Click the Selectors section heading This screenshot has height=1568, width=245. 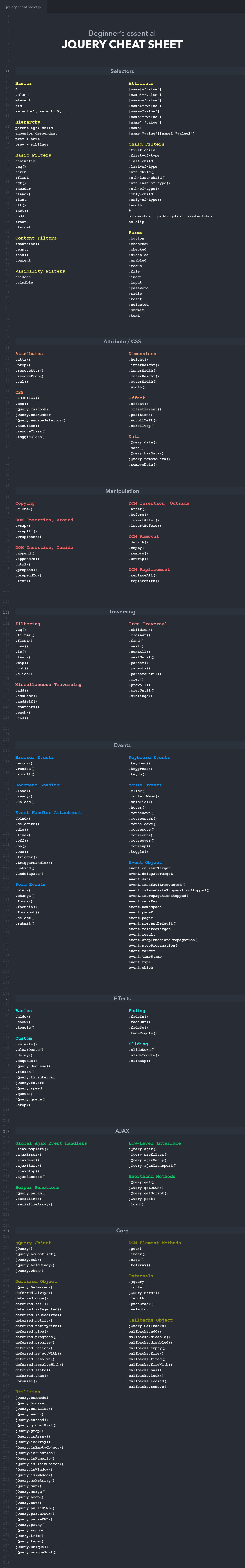click(122, 71)
